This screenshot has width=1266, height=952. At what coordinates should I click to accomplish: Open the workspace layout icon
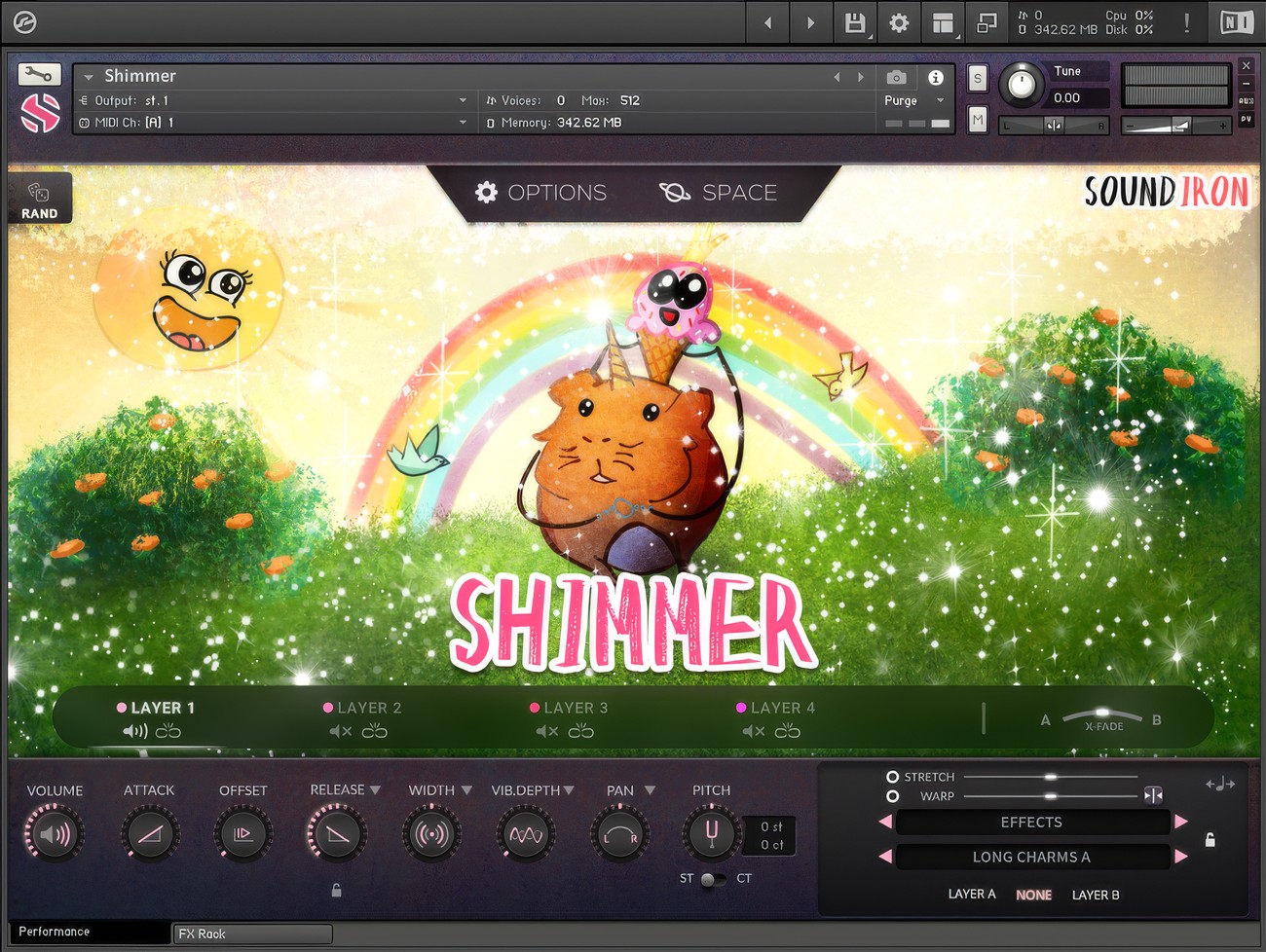[943, 22]
